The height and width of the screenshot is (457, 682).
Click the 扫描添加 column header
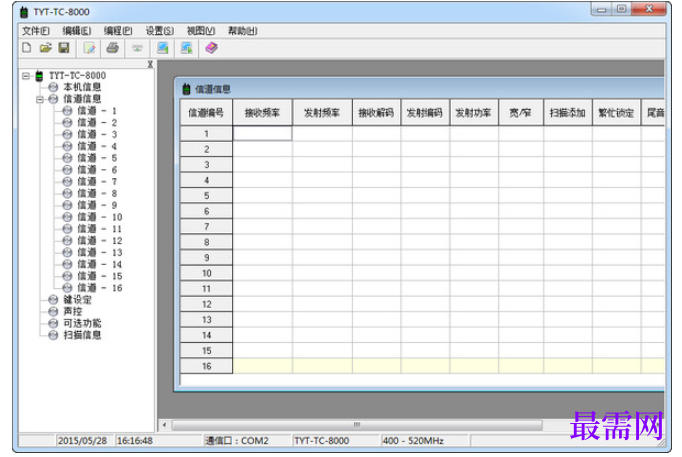(x=568, y=113)
